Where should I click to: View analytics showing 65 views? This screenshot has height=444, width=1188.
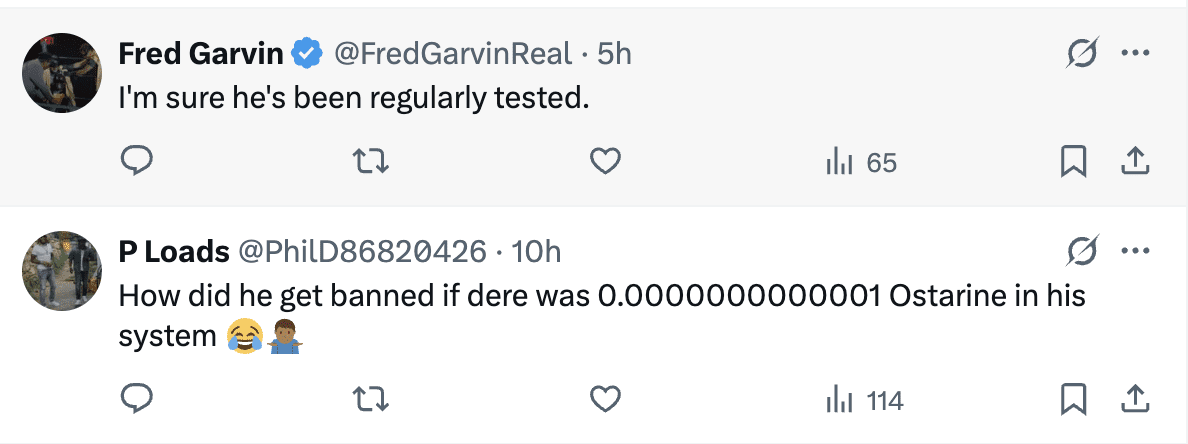[860, 162]
